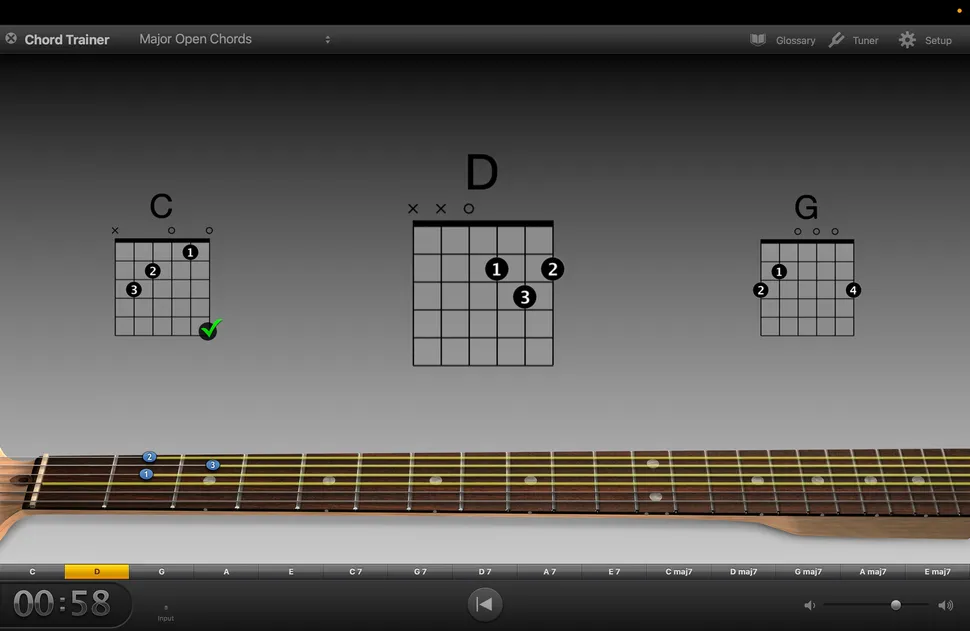Click the C chord diagram

pos(162,287)
